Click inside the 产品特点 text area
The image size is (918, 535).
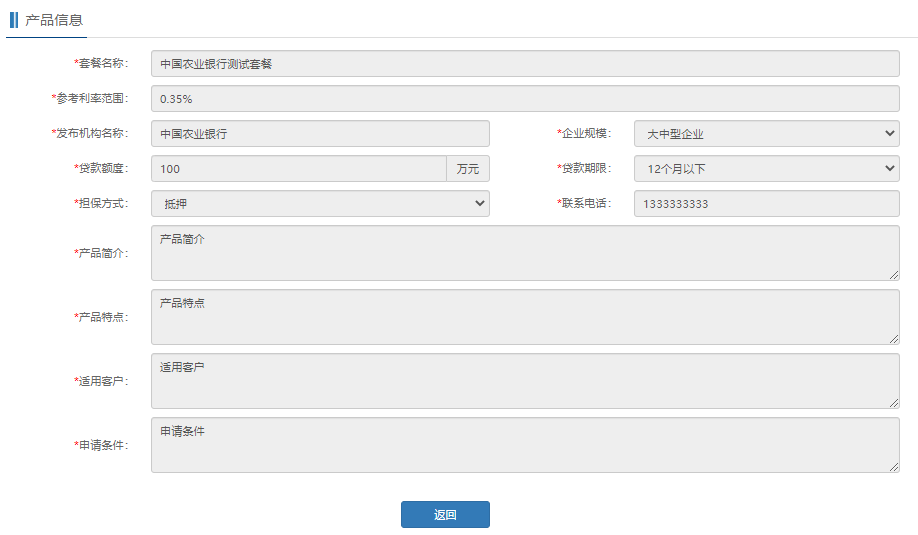pyautogui.click(x=525, y=317)
